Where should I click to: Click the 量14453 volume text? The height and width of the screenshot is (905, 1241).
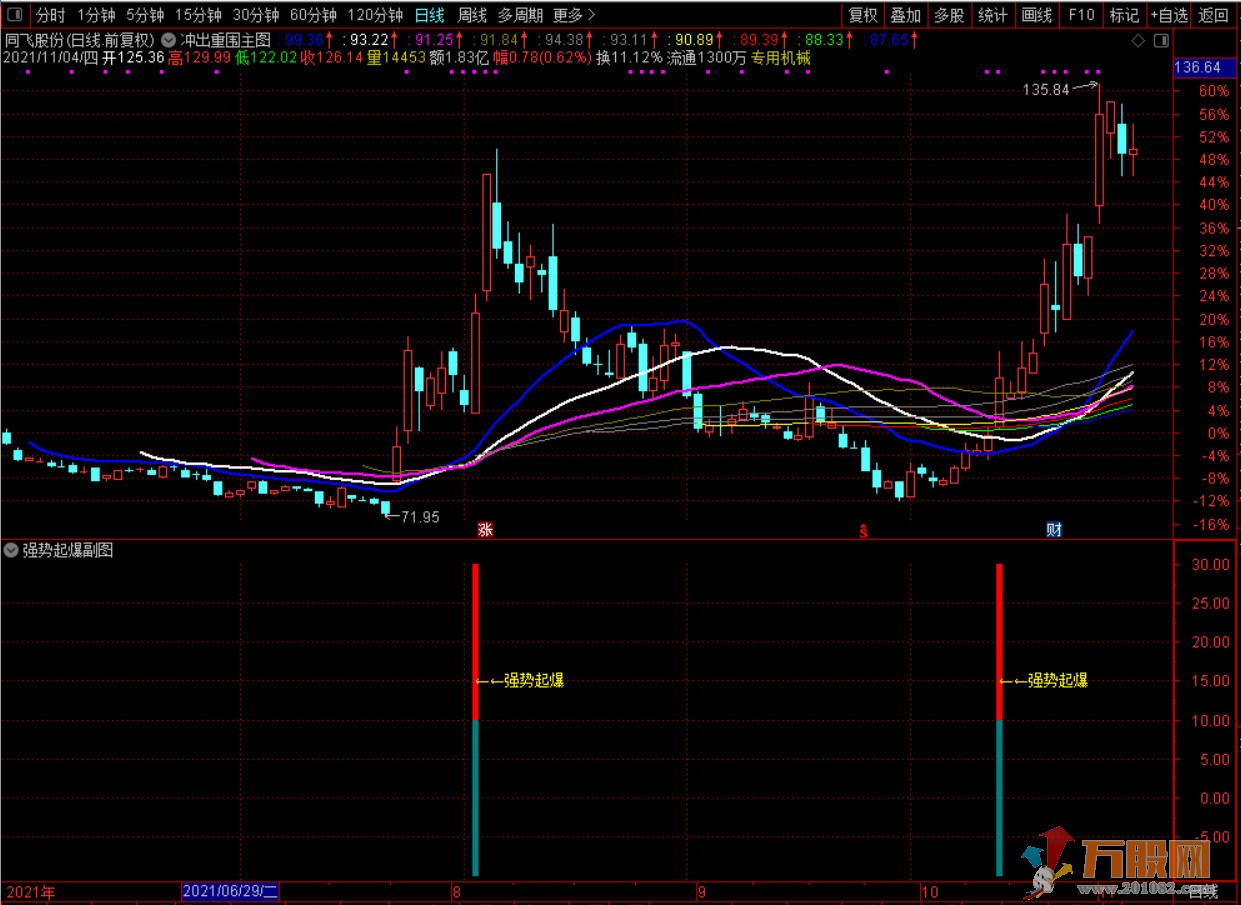[394, 58]
